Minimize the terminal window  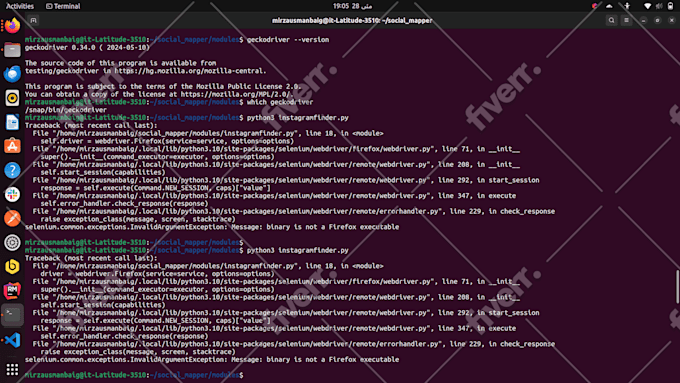pyautogui.click(x=643, y=20)
